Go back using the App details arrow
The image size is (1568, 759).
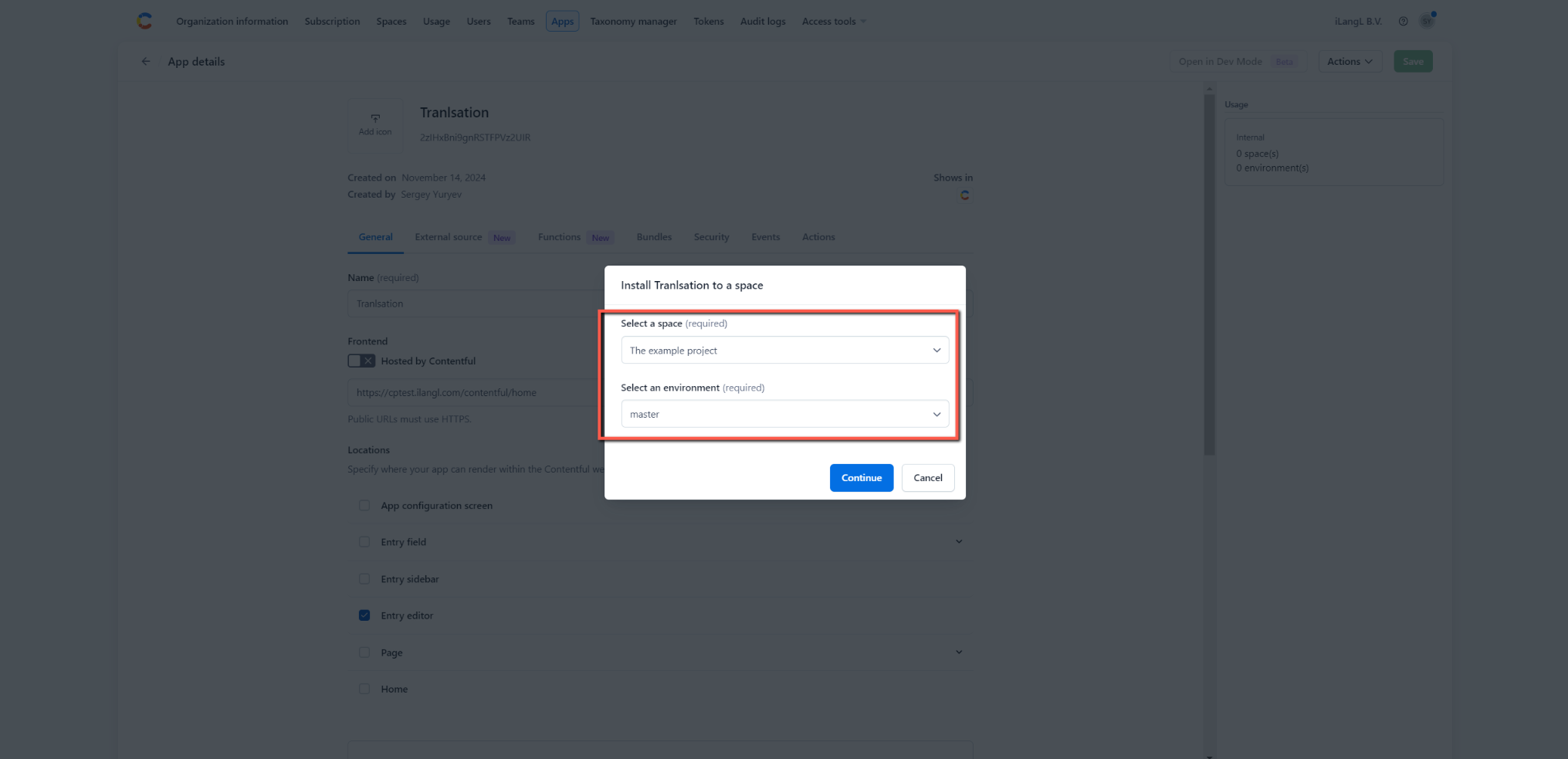point(146,62)
